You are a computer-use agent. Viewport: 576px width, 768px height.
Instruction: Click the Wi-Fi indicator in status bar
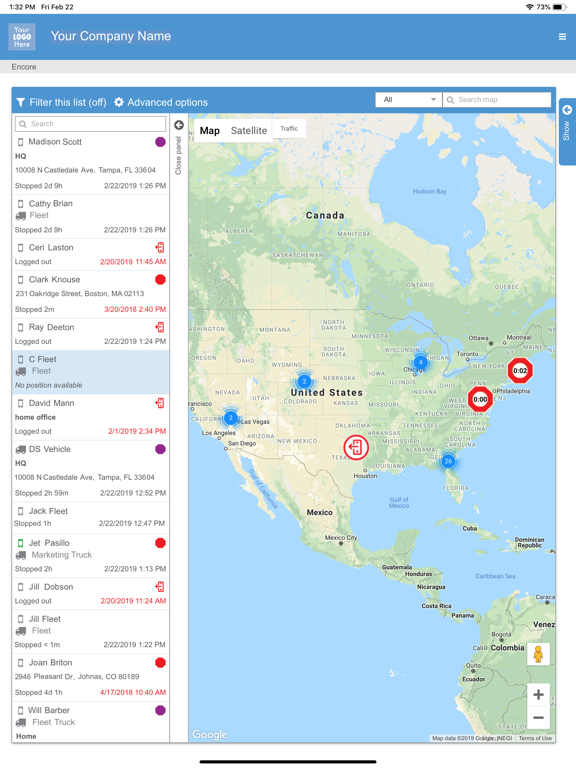(x=529, y=7)
